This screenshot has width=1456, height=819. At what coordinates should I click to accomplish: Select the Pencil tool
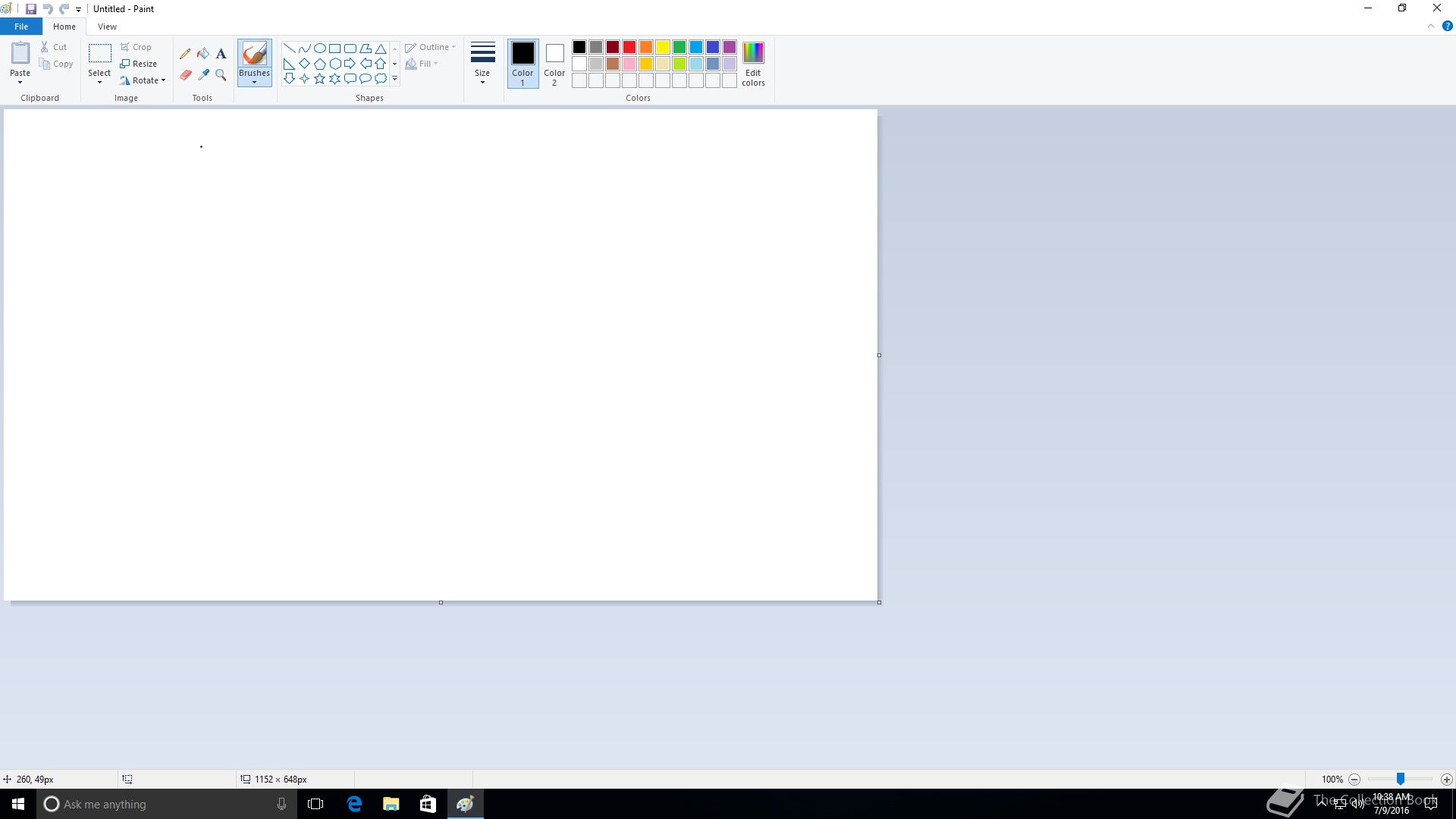pyautogui.click(x=185, y=54)
